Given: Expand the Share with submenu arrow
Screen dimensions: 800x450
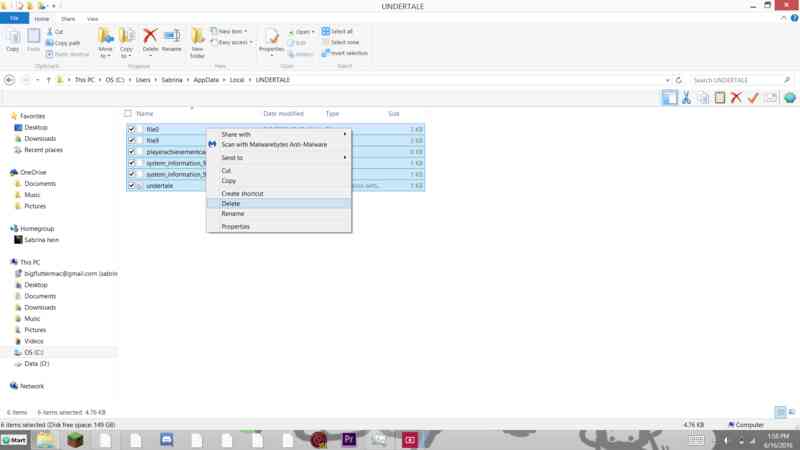Looking at the screenshot, I should [x=345, y=134].
